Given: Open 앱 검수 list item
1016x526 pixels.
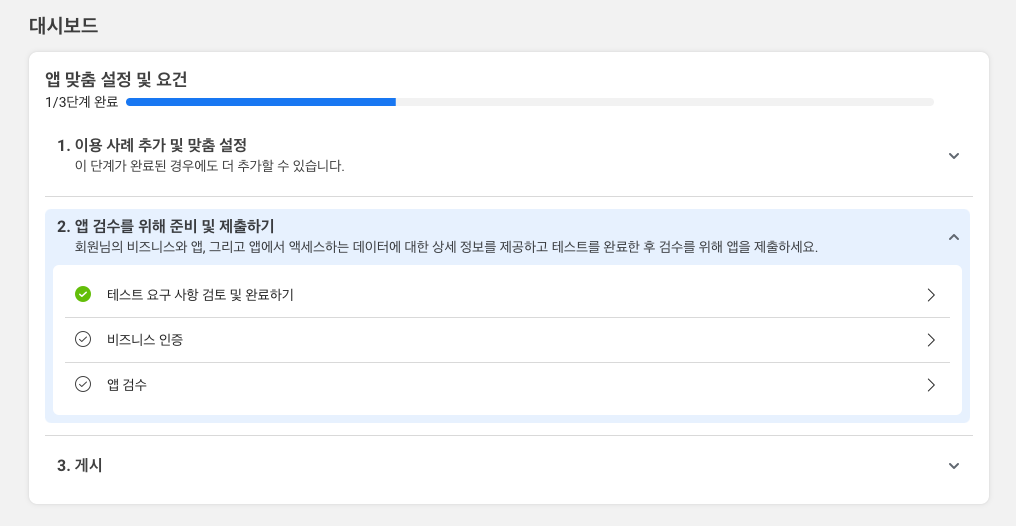Looking at the screenshot, I should tap(507, 385).
